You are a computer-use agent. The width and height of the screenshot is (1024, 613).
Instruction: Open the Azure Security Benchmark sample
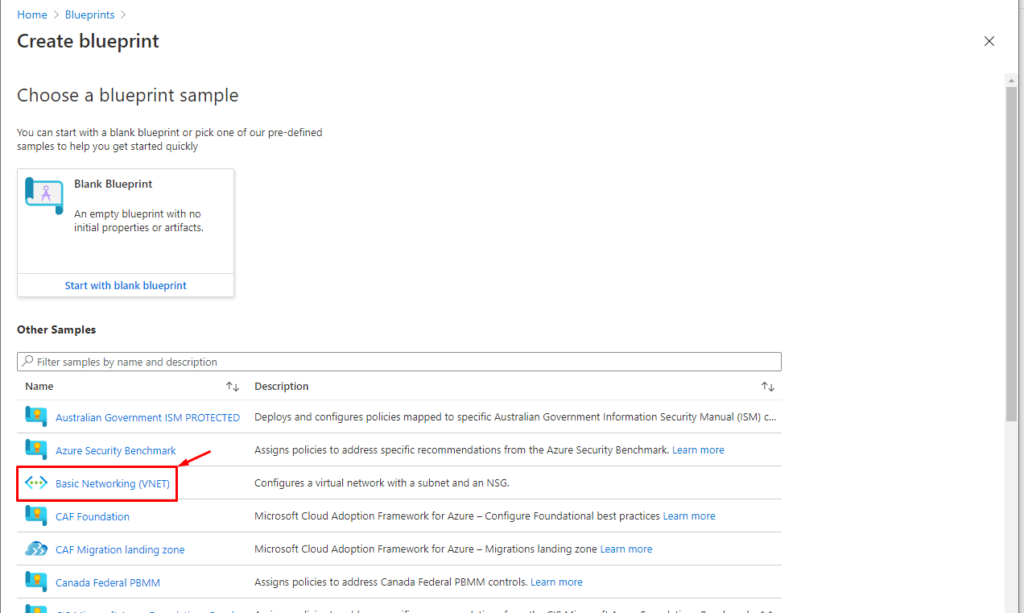(x=116, y=450)
